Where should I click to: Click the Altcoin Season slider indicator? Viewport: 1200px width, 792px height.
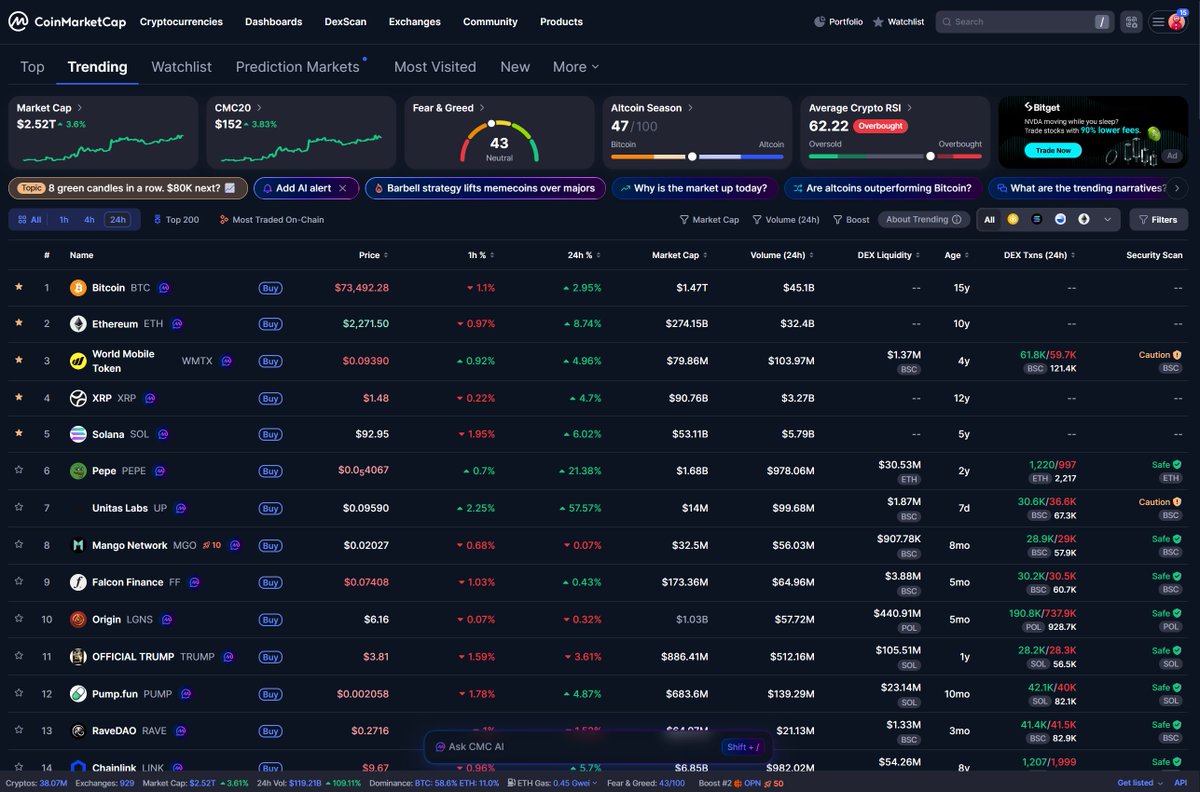pos(692,156)
